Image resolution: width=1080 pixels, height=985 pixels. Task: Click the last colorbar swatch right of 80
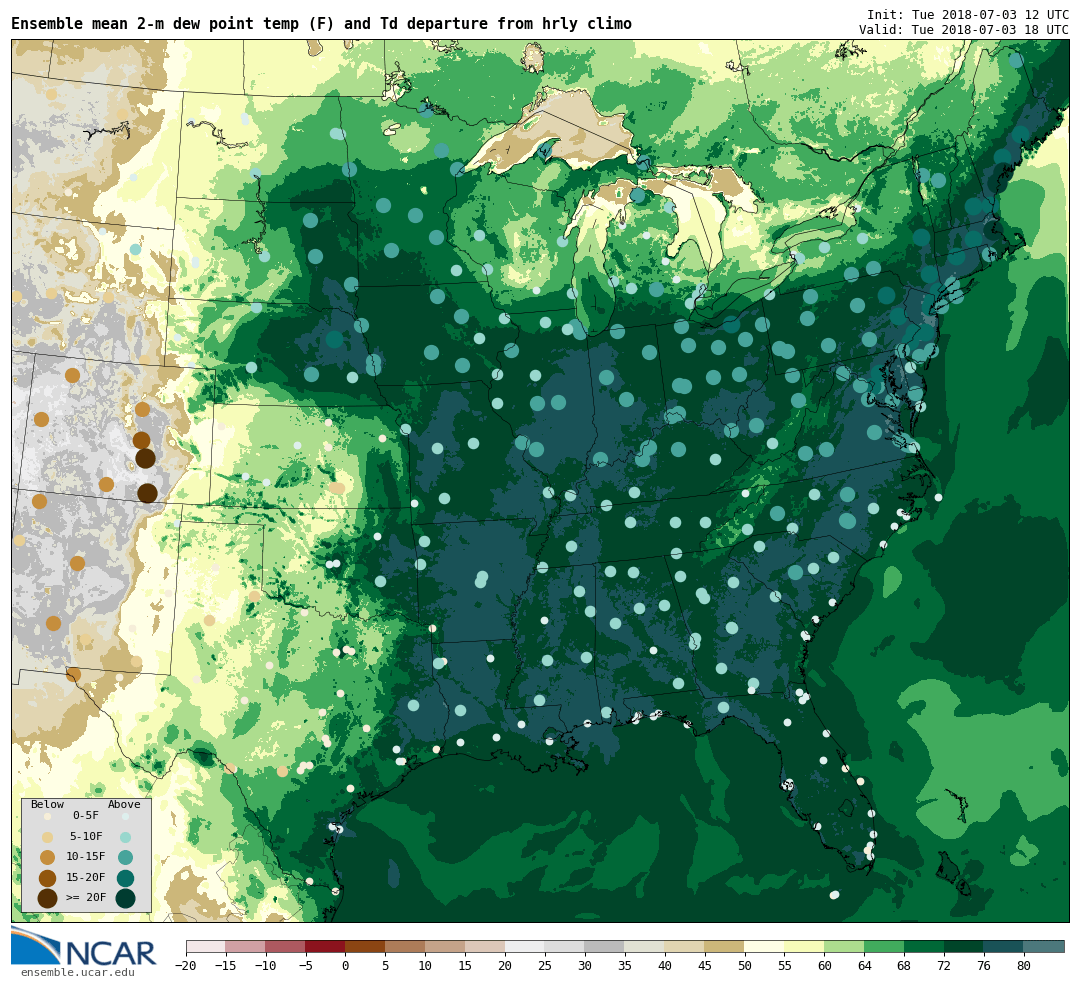click(1044, 946)
